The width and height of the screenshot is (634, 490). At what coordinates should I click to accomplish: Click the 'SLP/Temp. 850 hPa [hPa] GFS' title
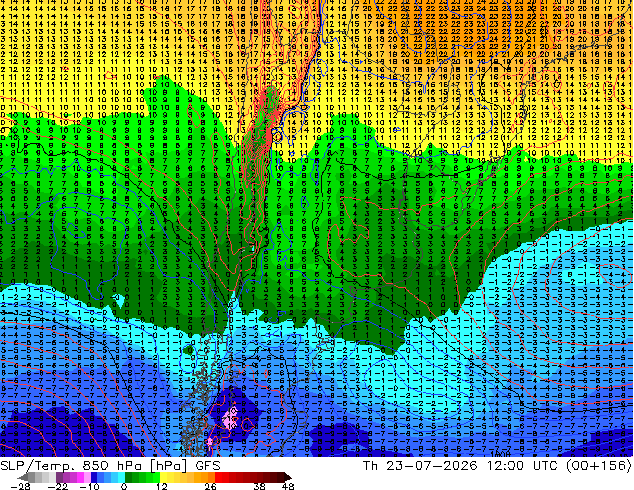(110, 465)
